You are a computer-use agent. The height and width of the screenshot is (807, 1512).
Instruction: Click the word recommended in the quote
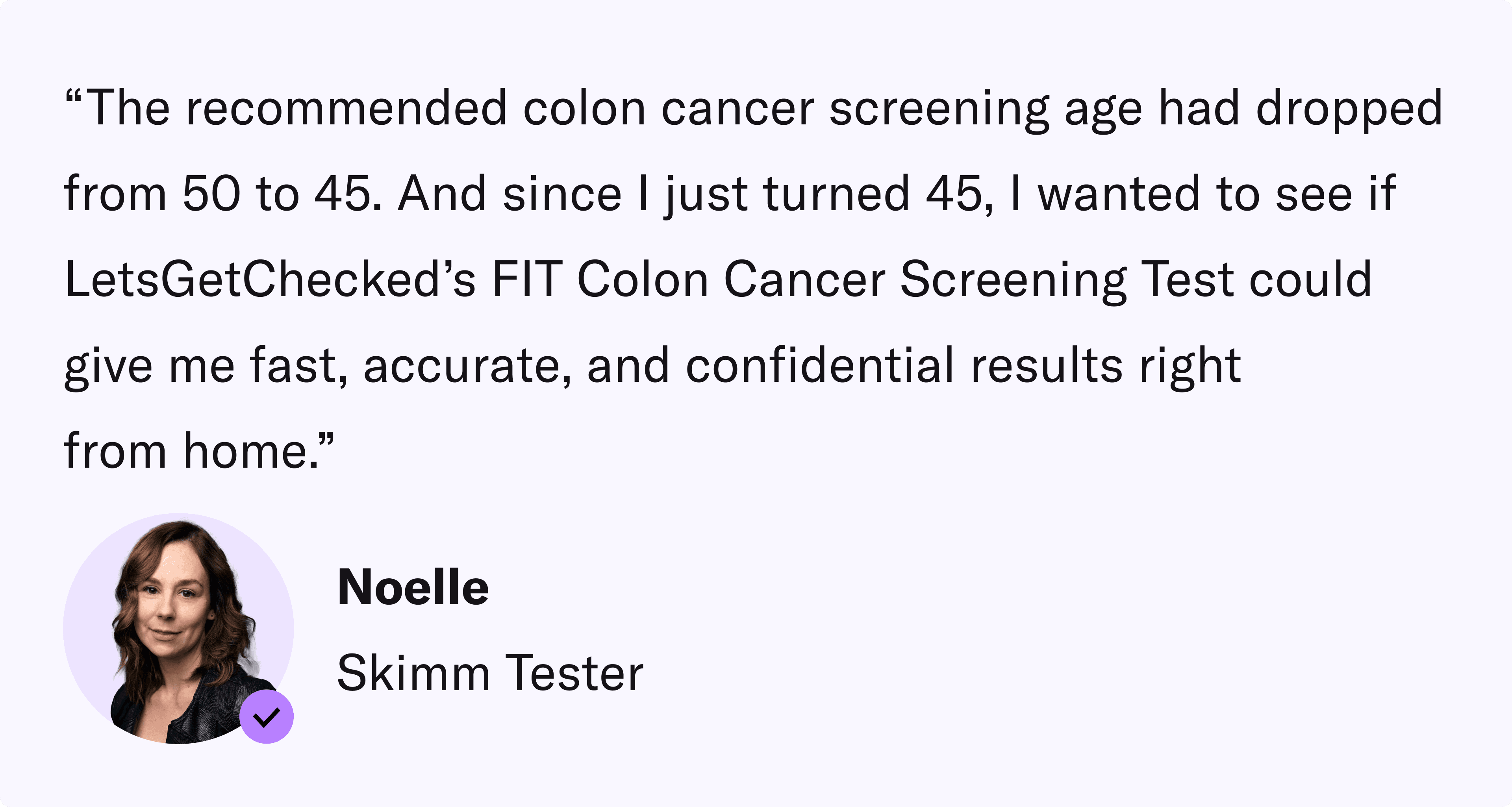[x=346, y=108]
